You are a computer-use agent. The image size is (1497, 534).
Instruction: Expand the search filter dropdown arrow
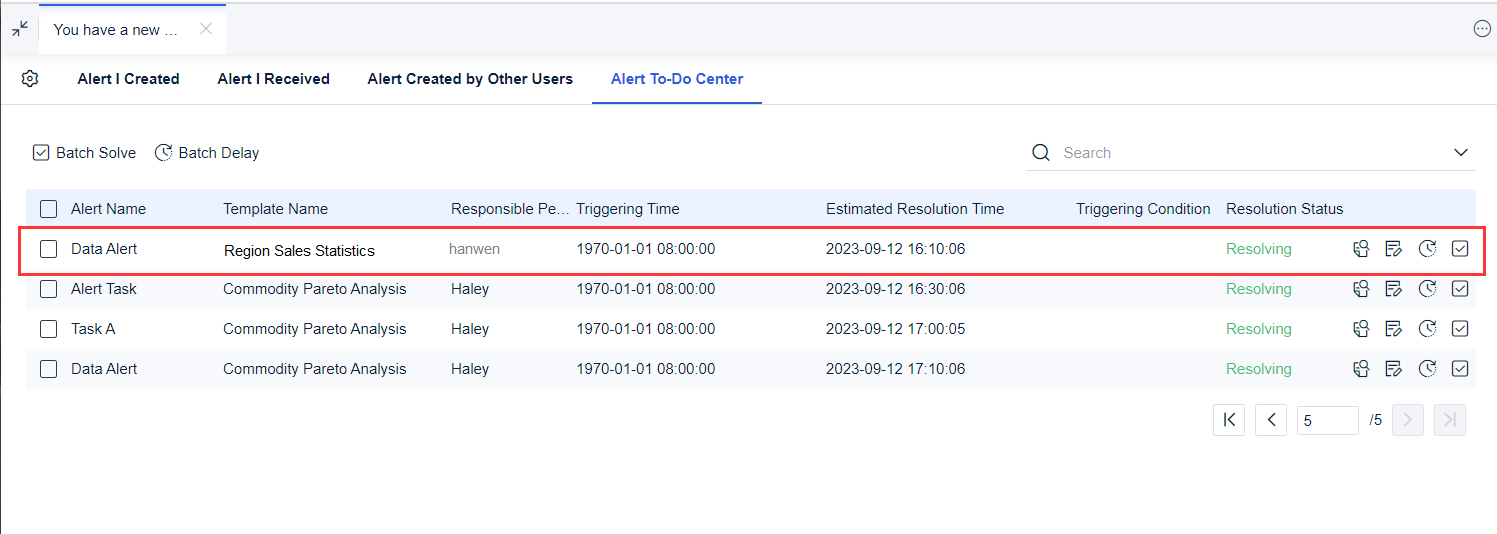(x=1461, y=153)
